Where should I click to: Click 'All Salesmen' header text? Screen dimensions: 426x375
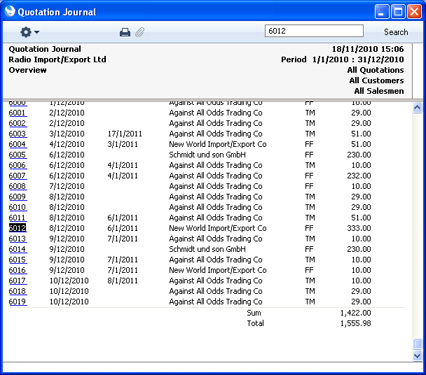point(379,91)
